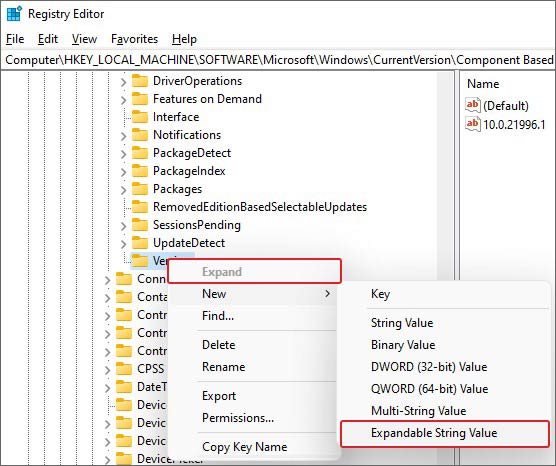The height and width of the screenshot is (466, 556).
Task: Click the registry path address bar
Action: click(x=278, y=60)
